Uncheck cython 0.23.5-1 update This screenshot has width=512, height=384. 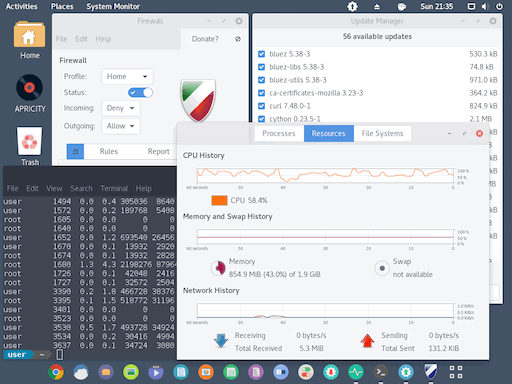[262, 119]
